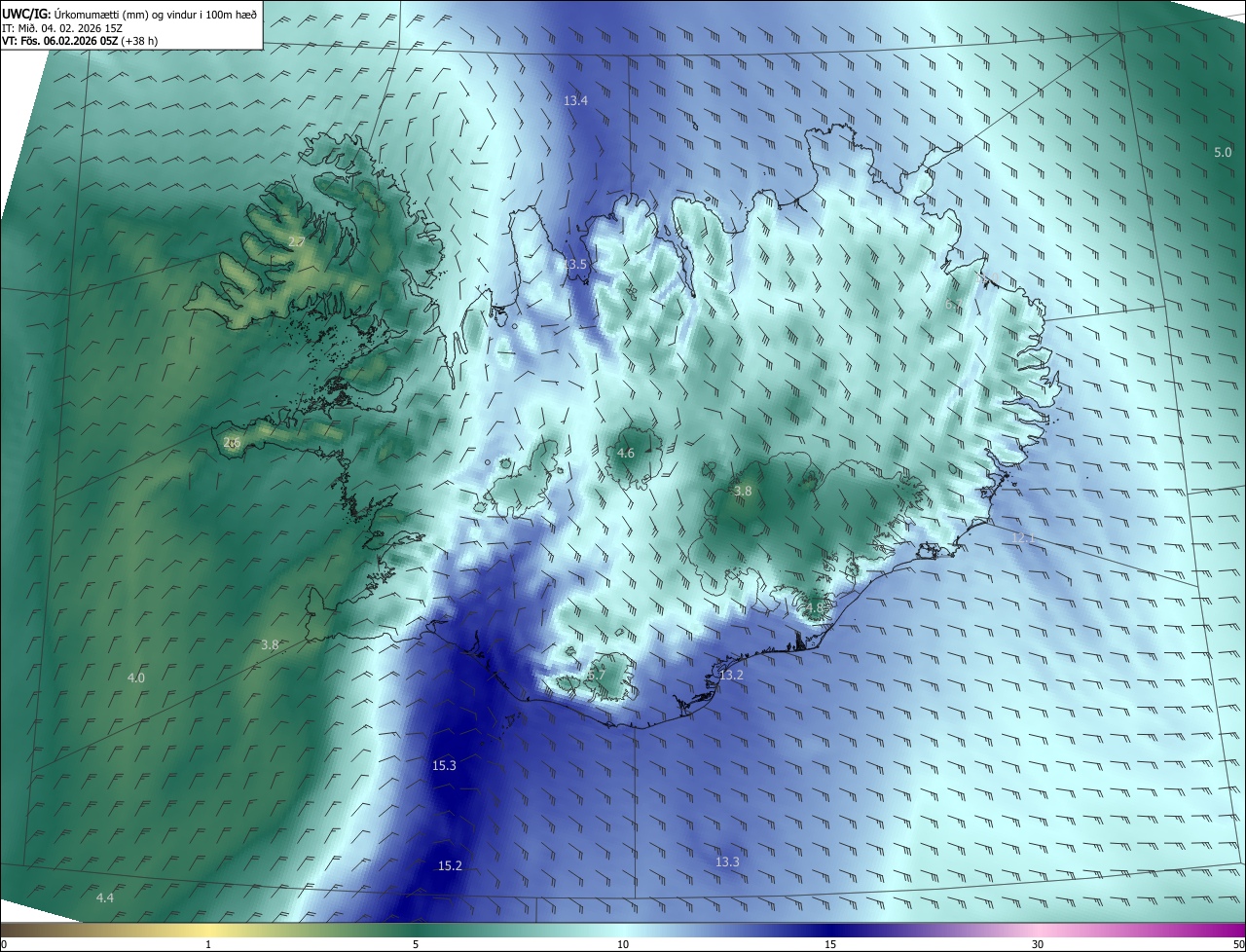Click the '30' tick on the color scale
This screenshot has width=1246, height=952.
pos(1038,944)
